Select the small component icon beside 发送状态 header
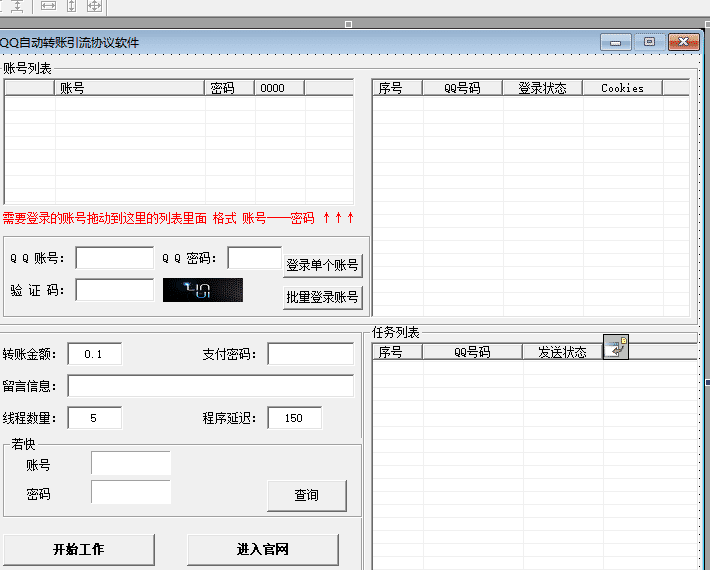710x570 pixels. coord(616,347)
